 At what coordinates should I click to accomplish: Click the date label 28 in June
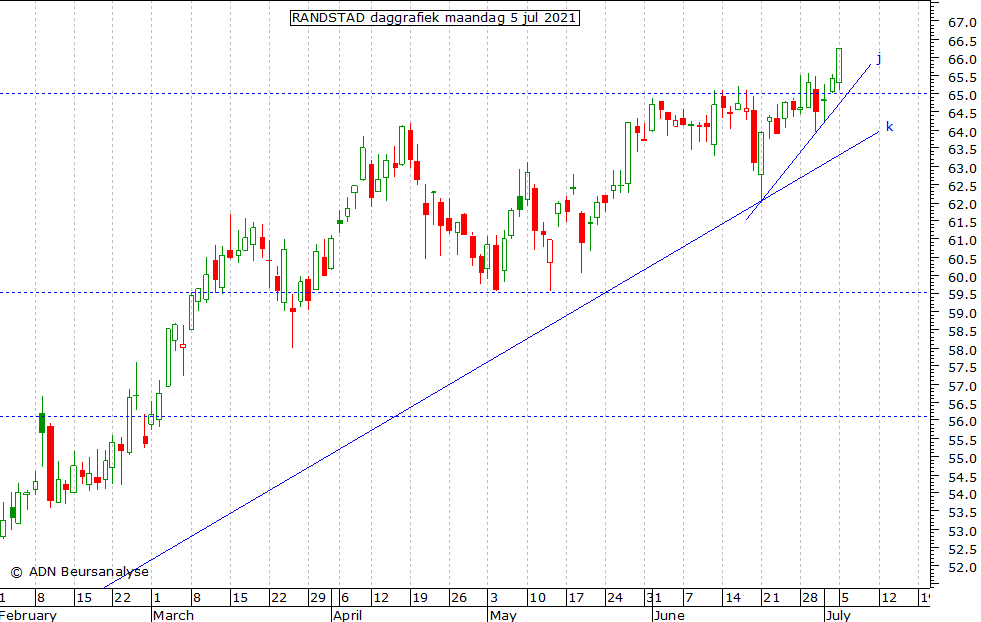[x=810, y=598]
